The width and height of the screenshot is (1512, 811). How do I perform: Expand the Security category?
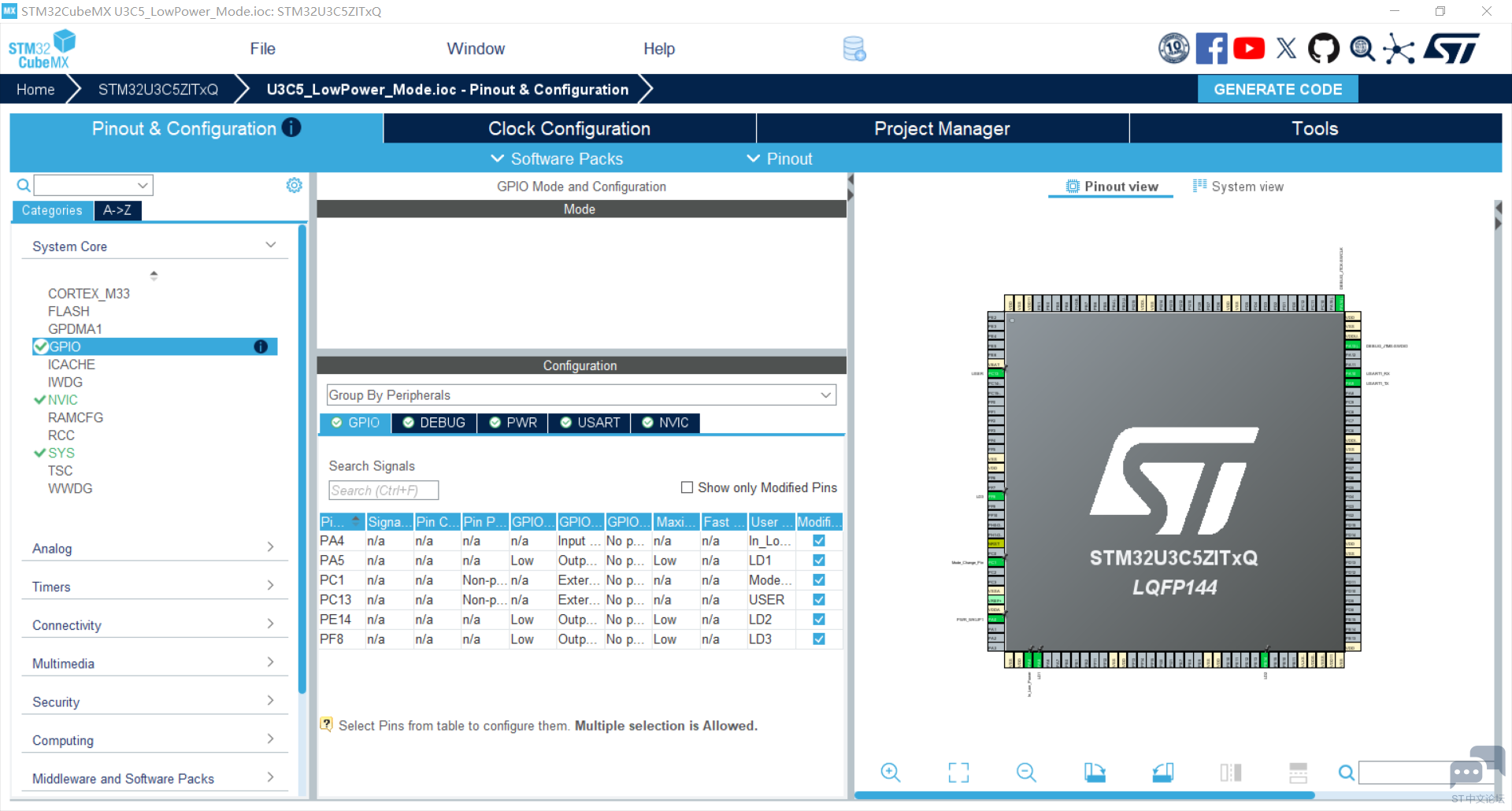pos(154,702)
